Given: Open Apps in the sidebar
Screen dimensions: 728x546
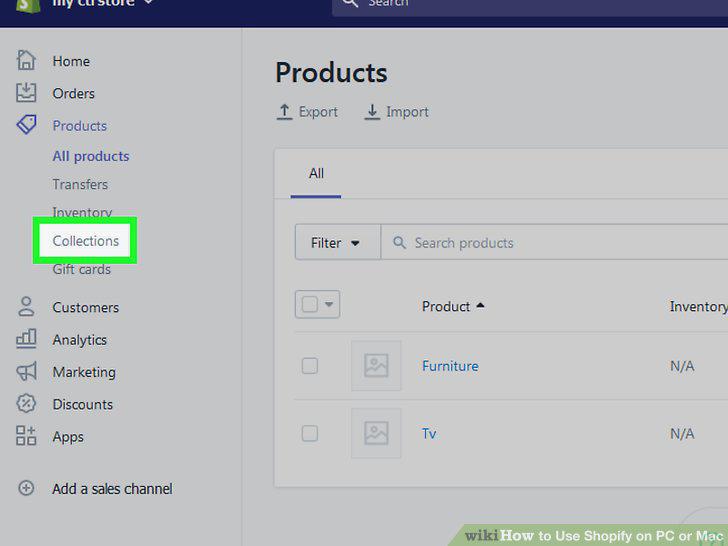Looking at the screenshot, I should coord(68,437).
